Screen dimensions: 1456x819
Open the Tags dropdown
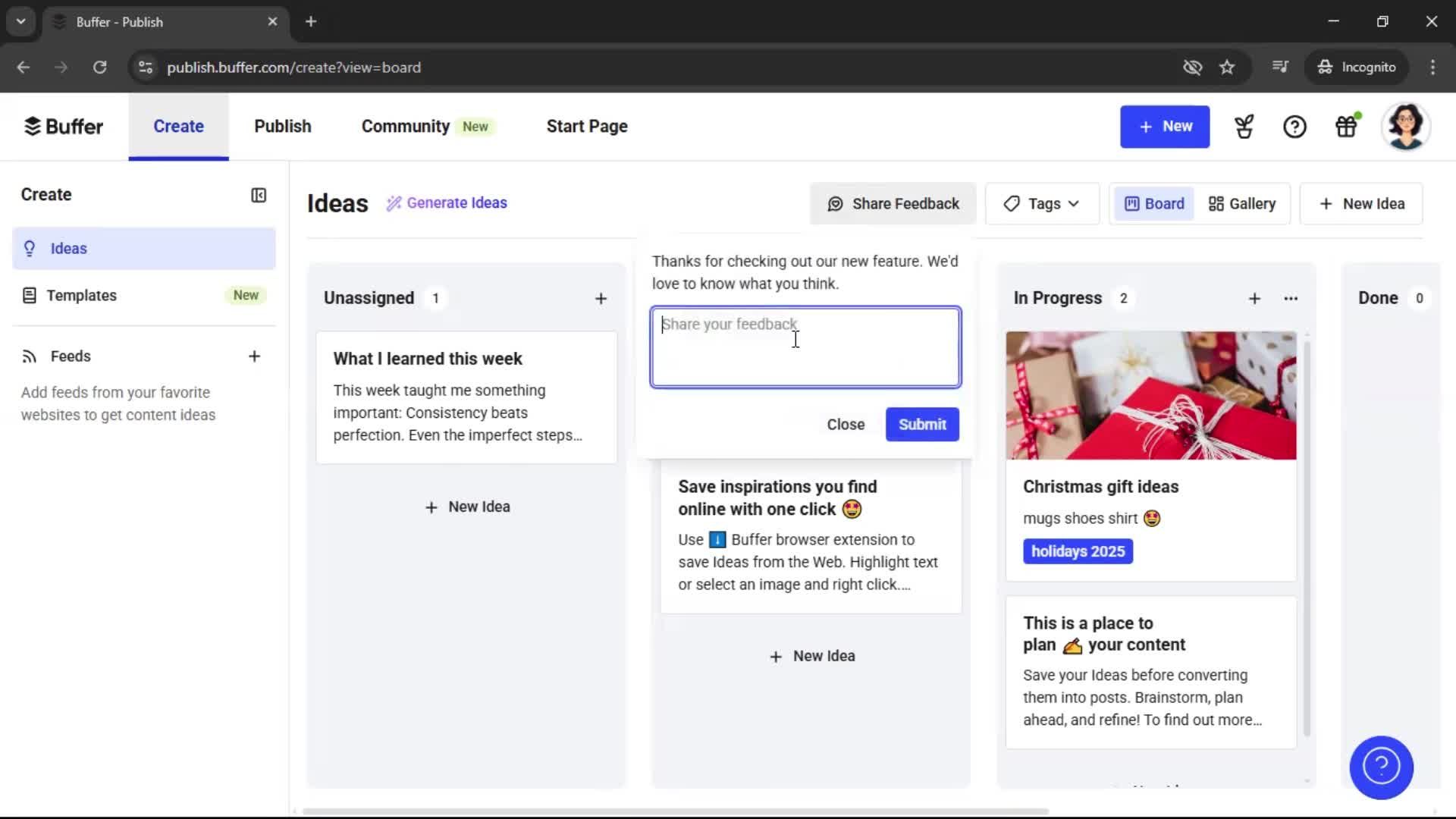point(1042,203)
